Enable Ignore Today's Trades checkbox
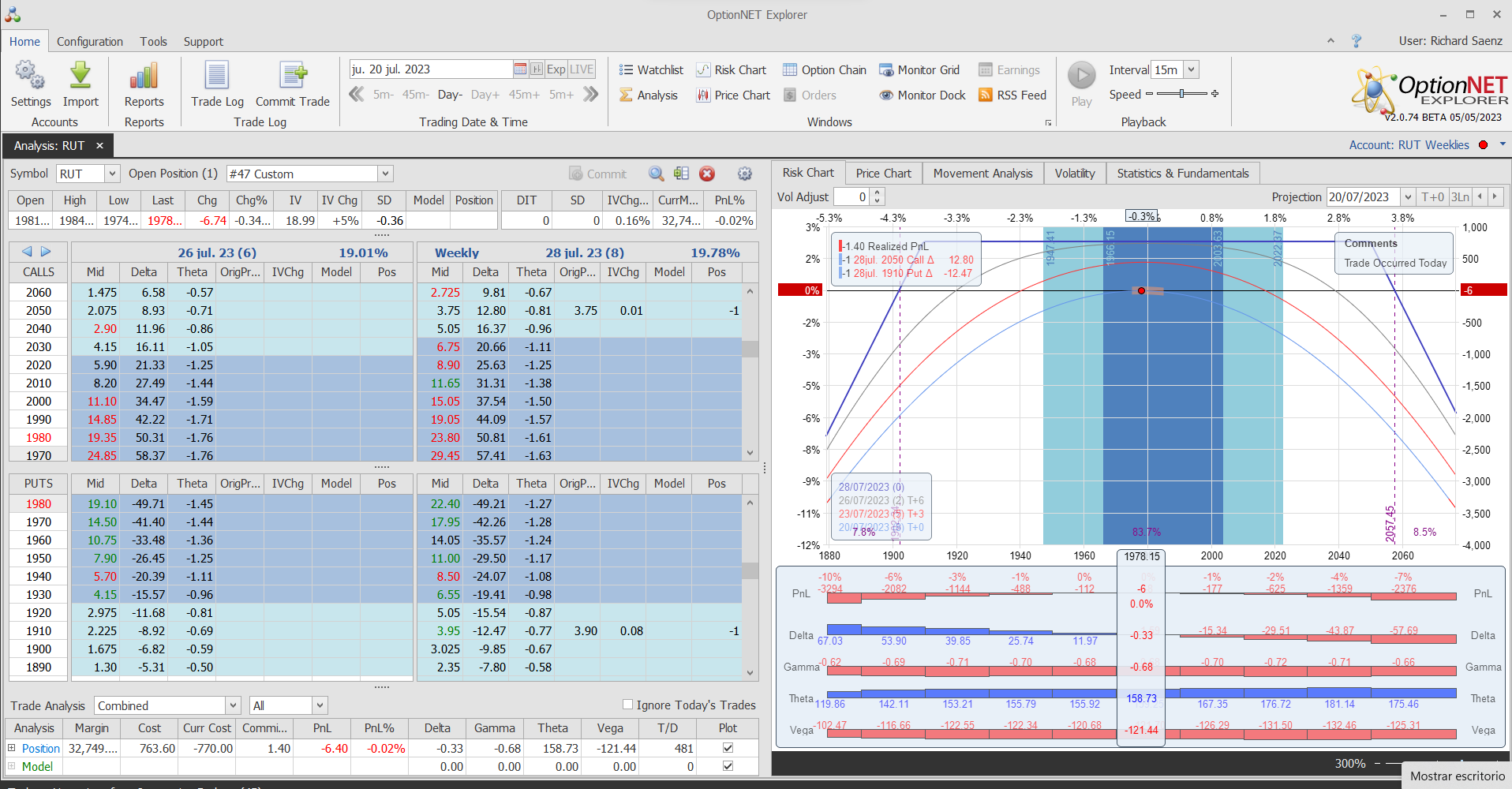1512x789 pixels. (628, 705)
